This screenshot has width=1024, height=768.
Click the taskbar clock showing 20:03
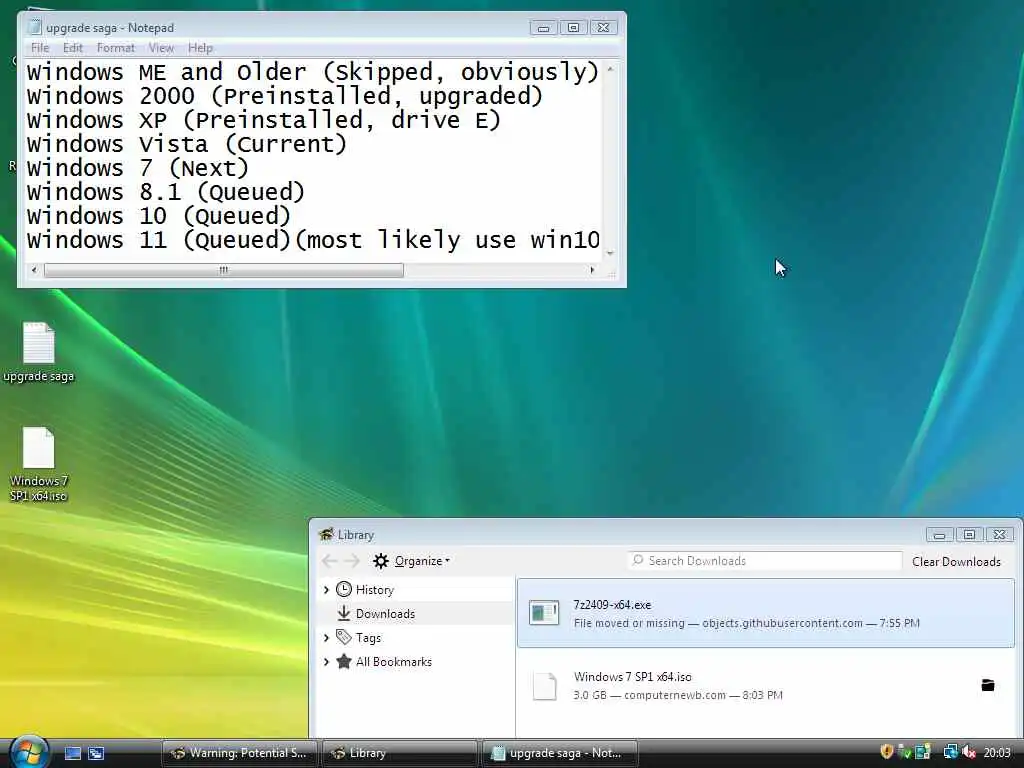(997, 753)
